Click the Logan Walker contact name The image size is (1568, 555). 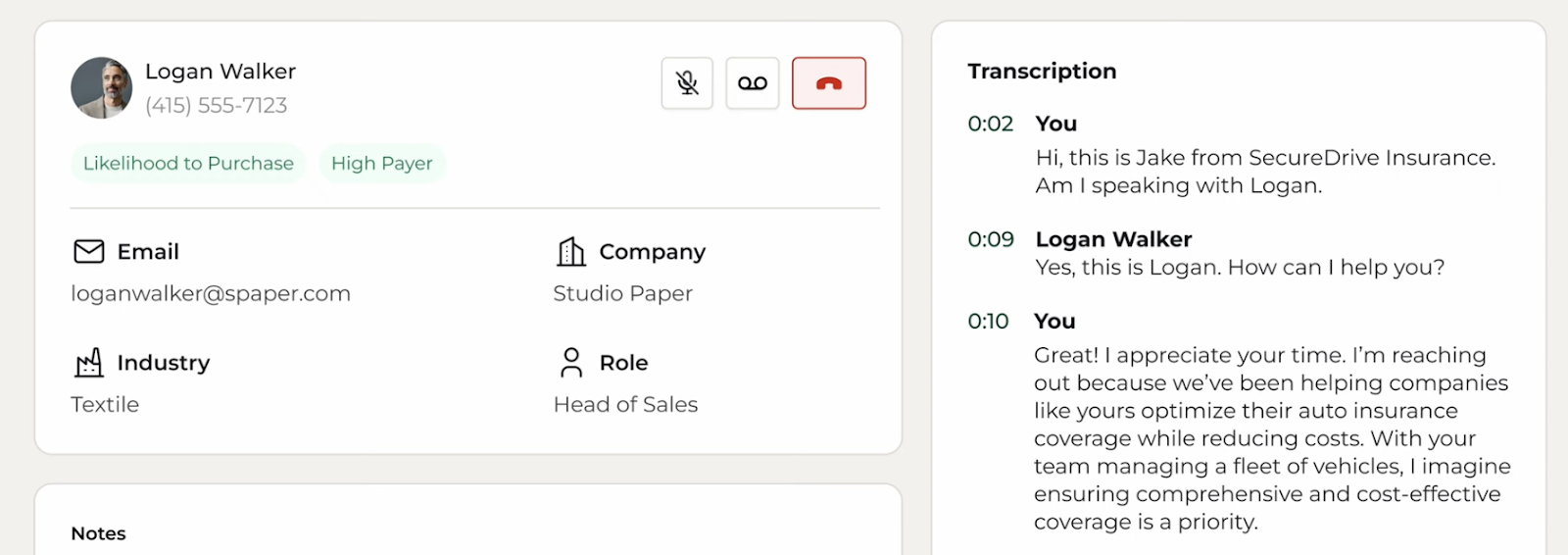220,72
